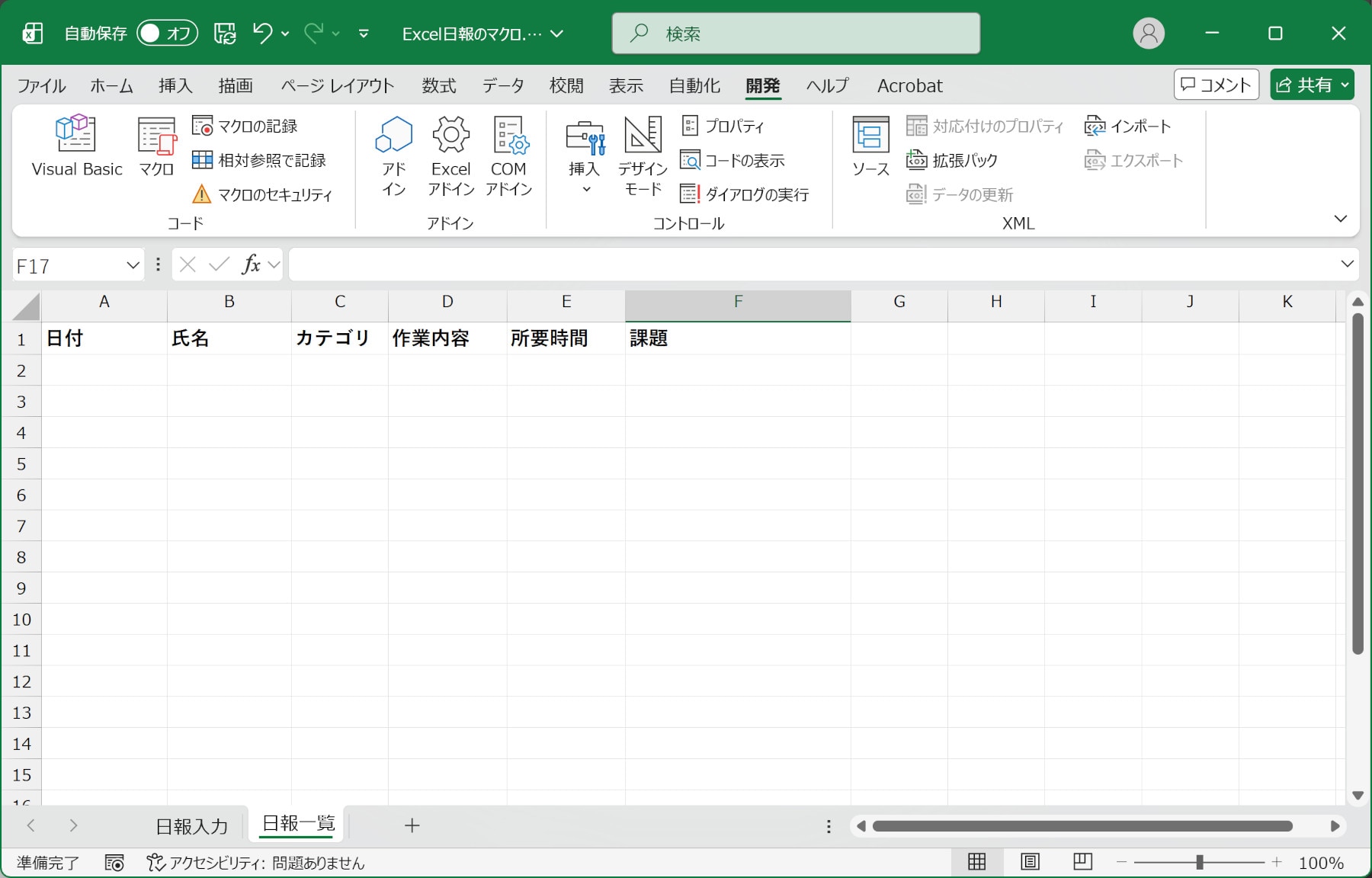Screen dimensions: 1372x878
Task: Click the コメント button
Action: coord(1216,85)
